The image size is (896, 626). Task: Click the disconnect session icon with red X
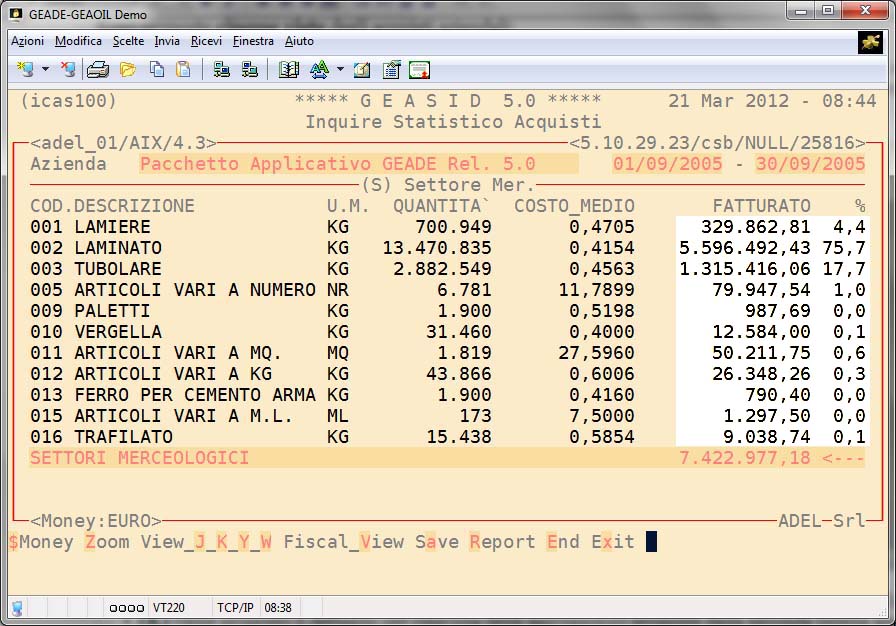[x=68, y=69]
